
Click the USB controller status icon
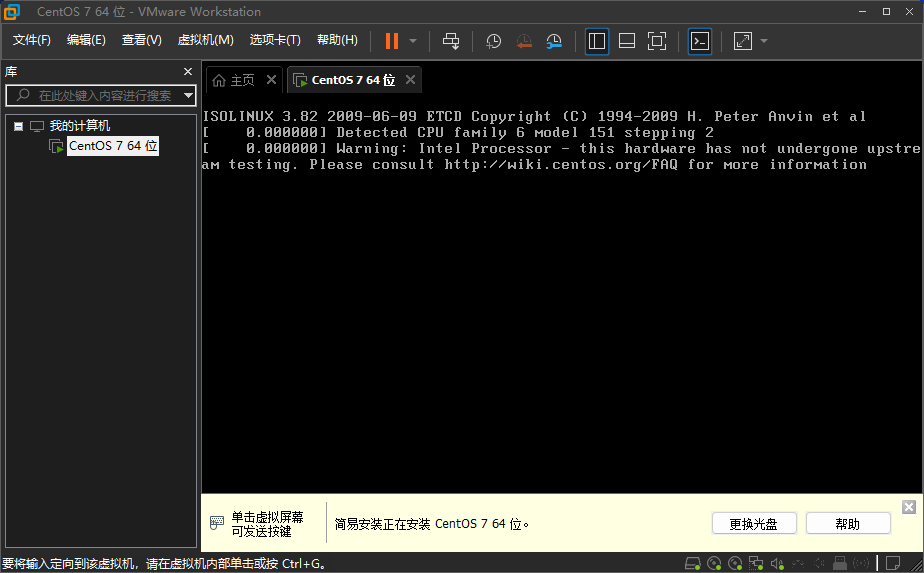840,564
